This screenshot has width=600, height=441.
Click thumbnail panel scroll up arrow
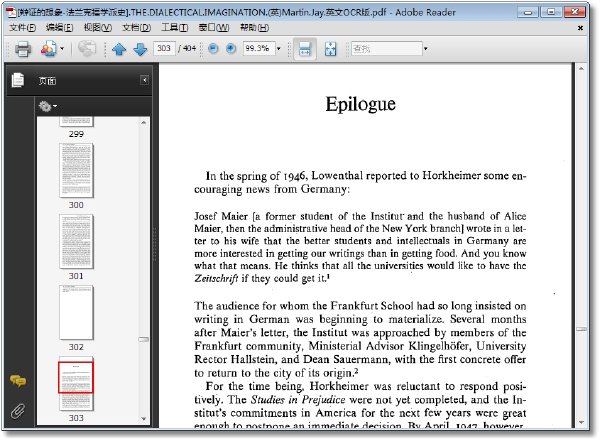pos(143,122)
